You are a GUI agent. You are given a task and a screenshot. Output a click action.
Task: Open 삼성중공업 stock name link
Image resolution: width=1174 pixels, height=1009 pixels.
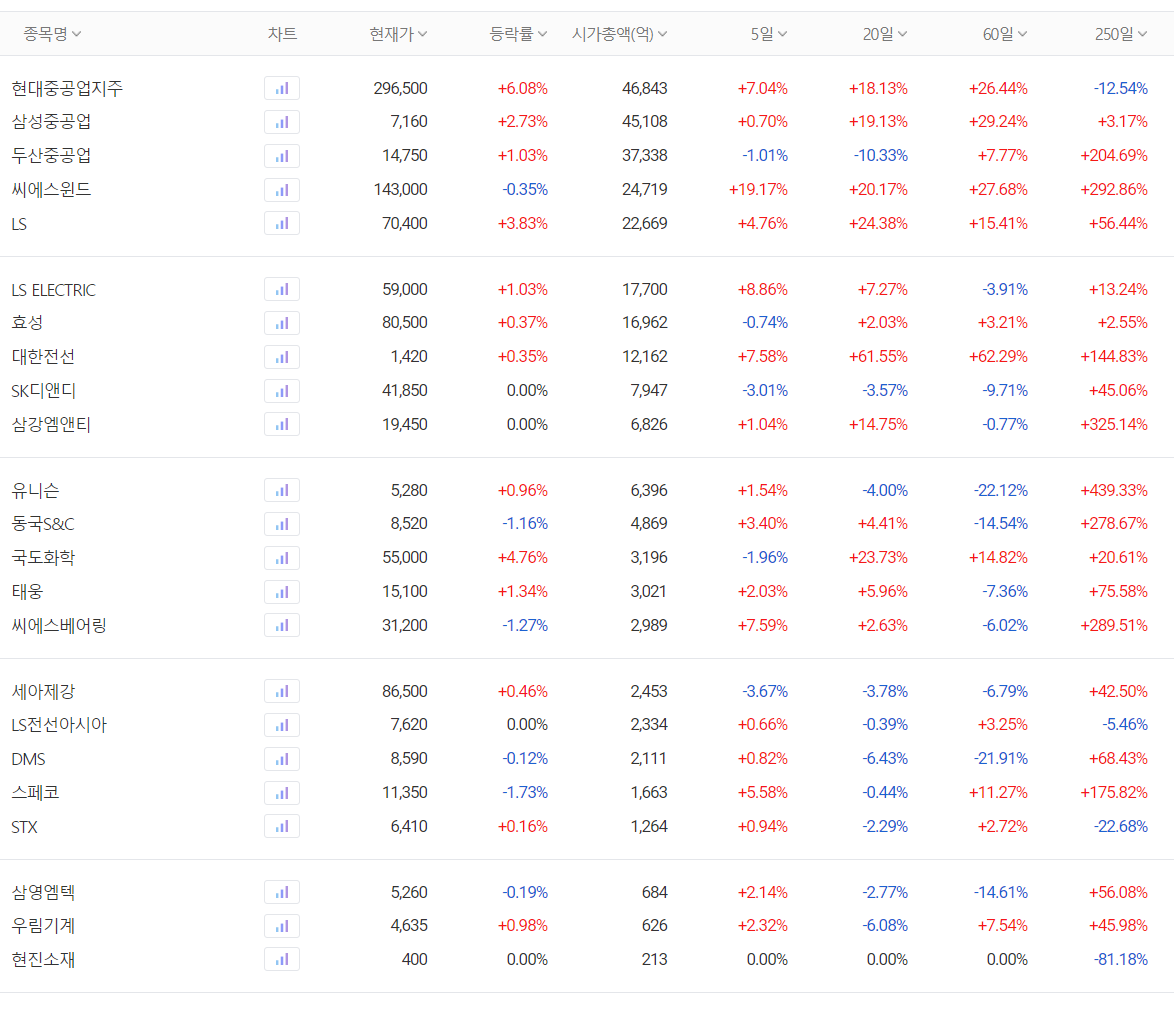coord(52,121)
